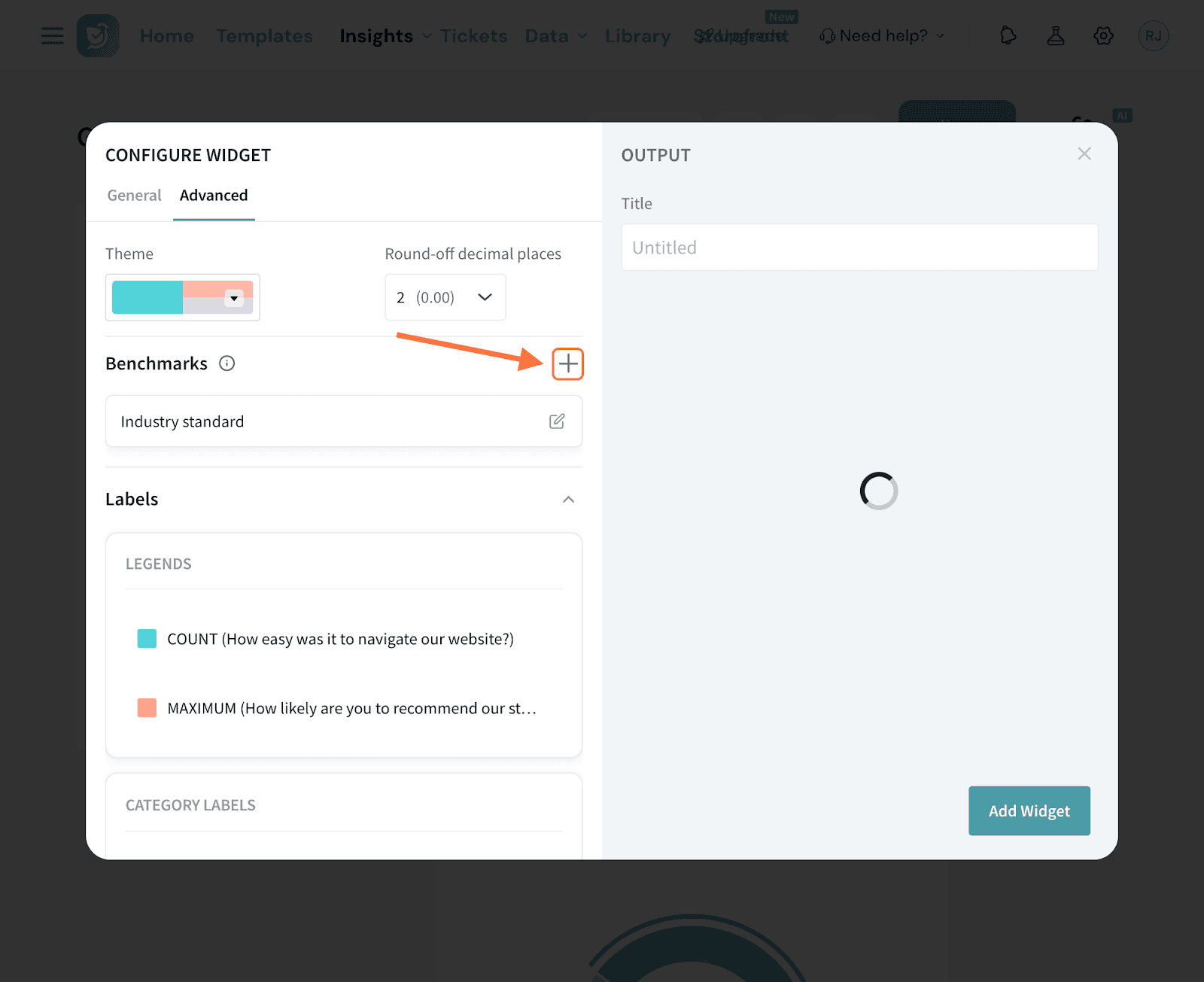Click the lab flask icon
The image size is (1204, 982).
pos(1056,35)
